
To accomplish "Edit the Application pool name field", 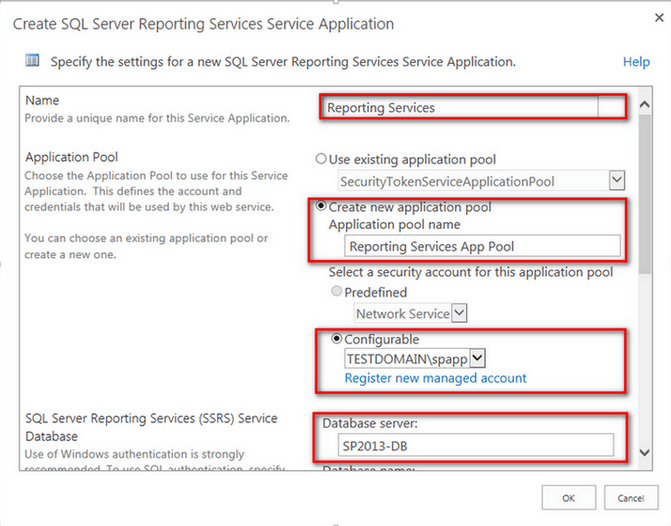I will point(482,246).
